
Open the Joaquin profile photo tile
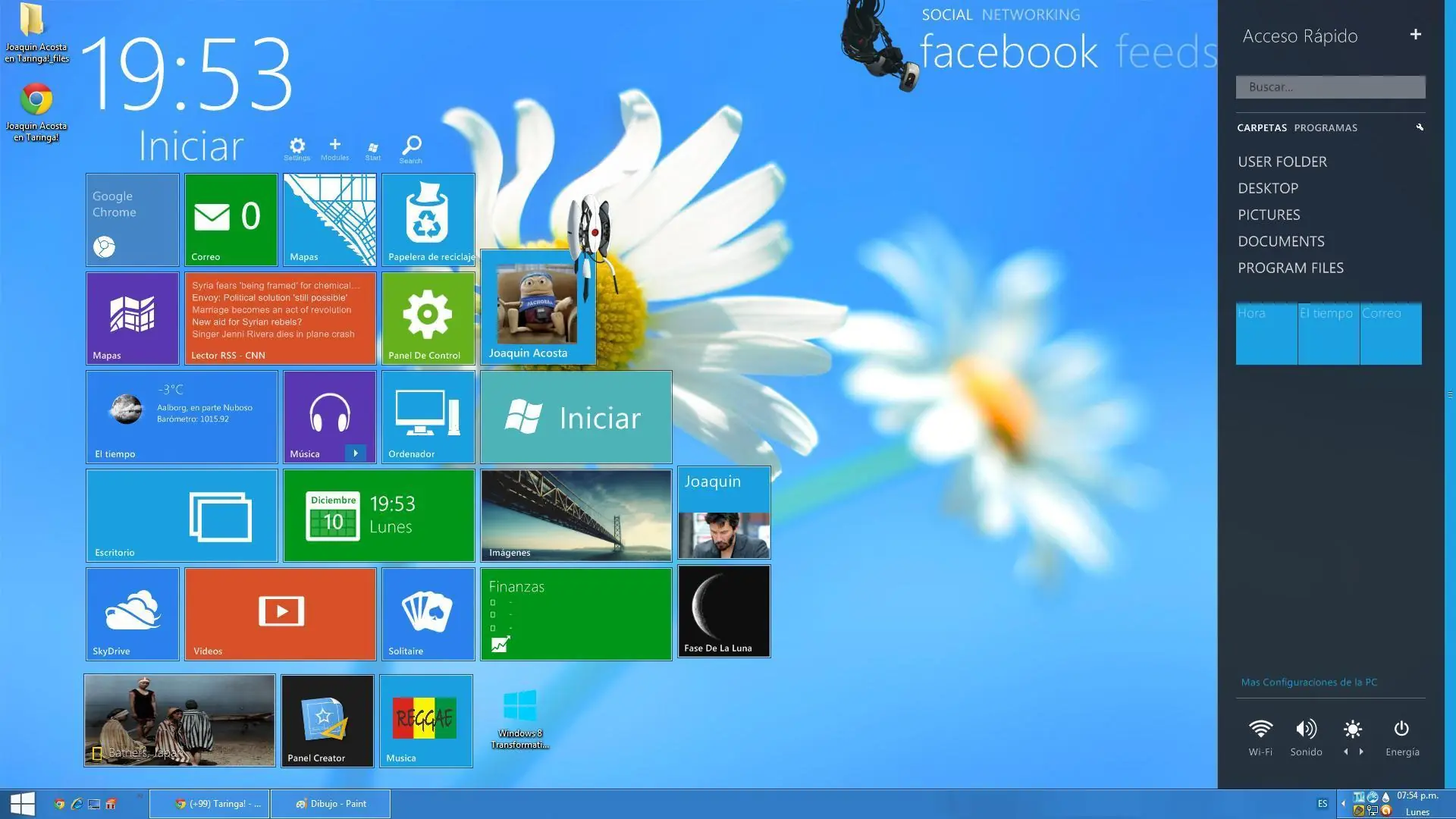[x=724, y=513]
